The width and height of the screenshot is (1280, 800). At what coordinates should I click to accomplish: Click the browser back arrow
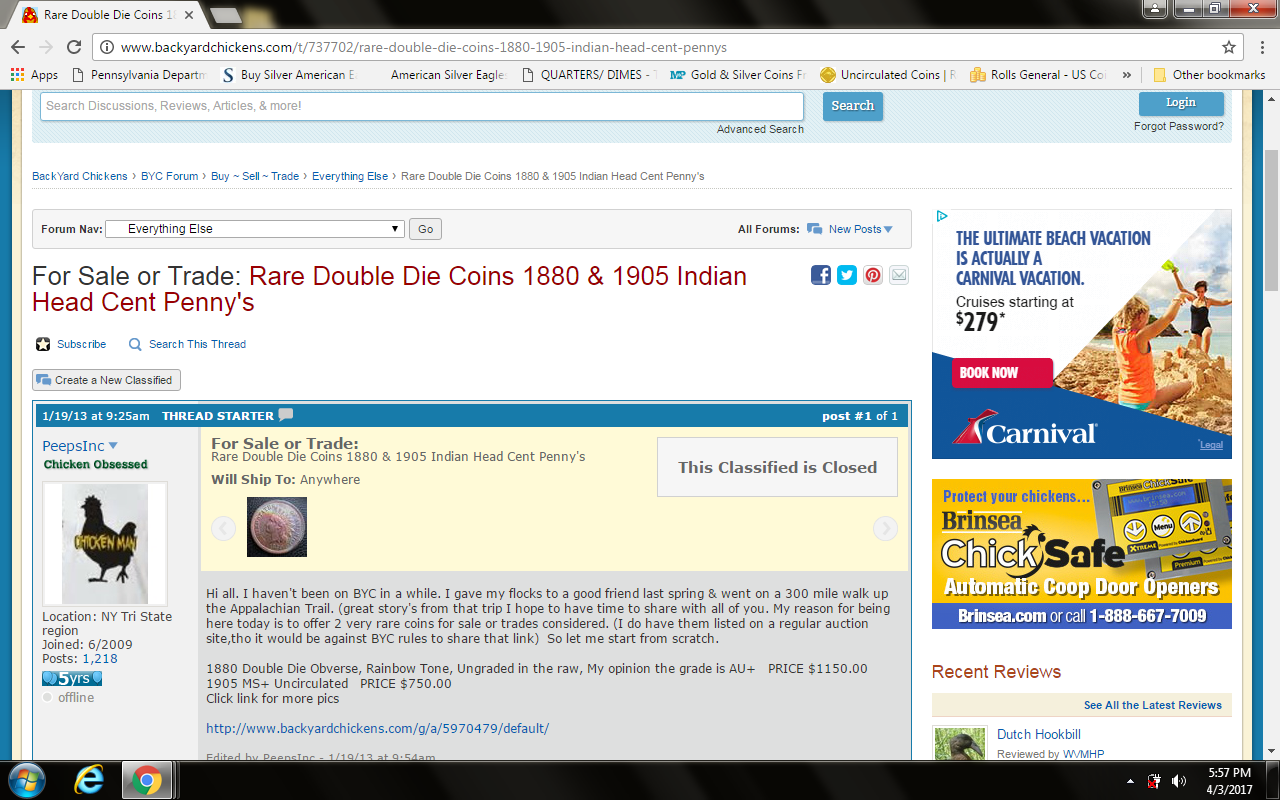(x=18, y=47)
